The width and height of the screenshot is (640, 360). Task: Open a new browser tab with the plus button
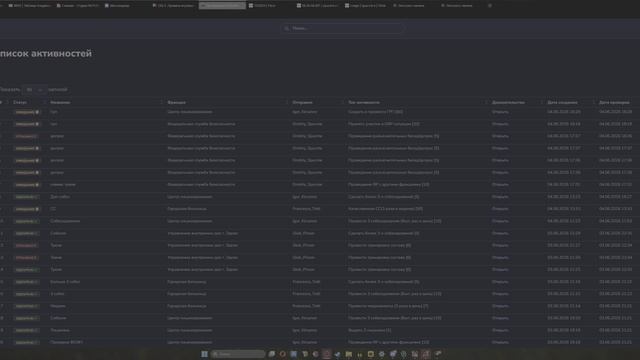(x=490, y=6)
